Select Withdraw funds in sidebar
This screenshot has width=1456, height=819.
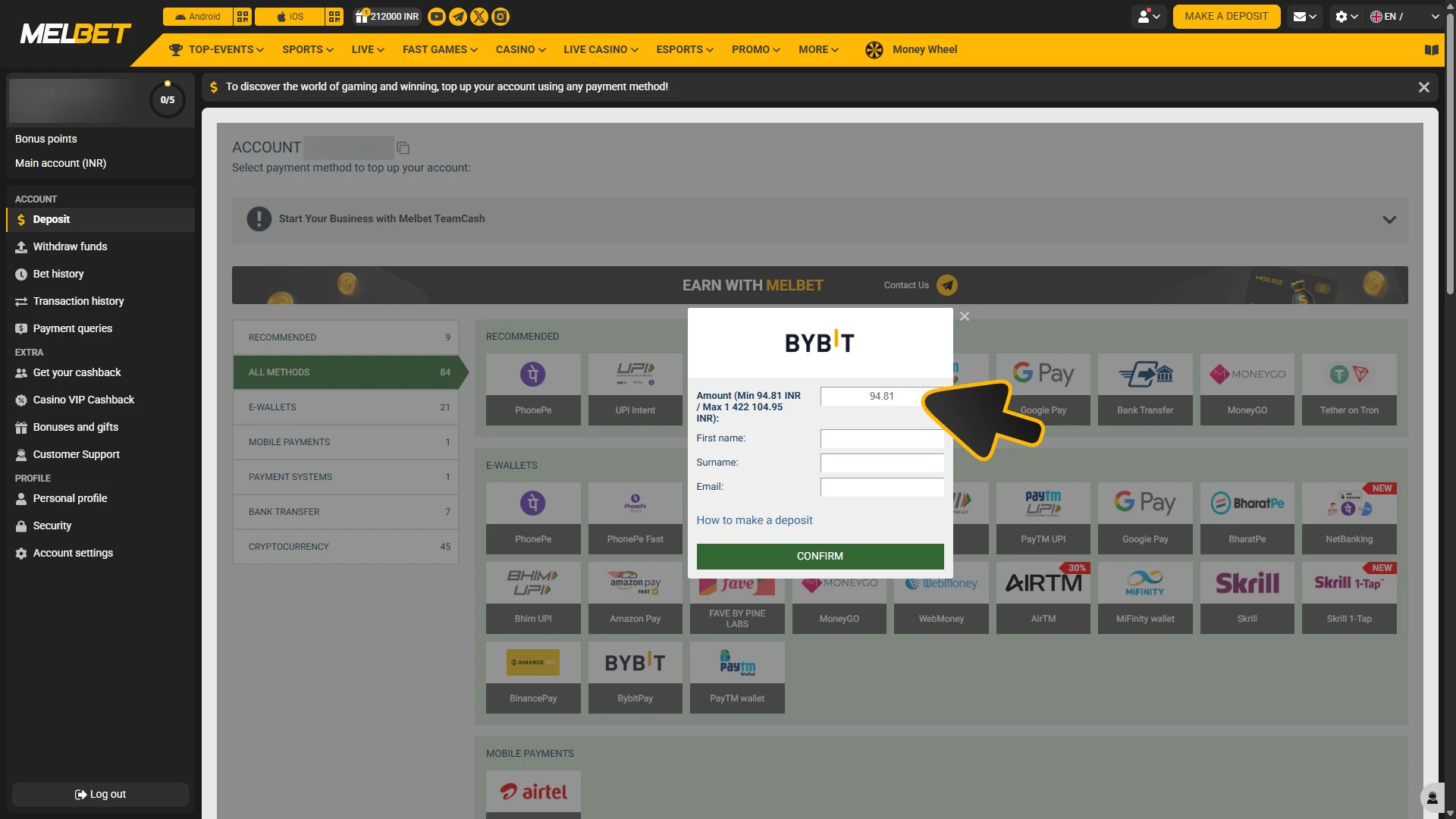tap(100, 247)
